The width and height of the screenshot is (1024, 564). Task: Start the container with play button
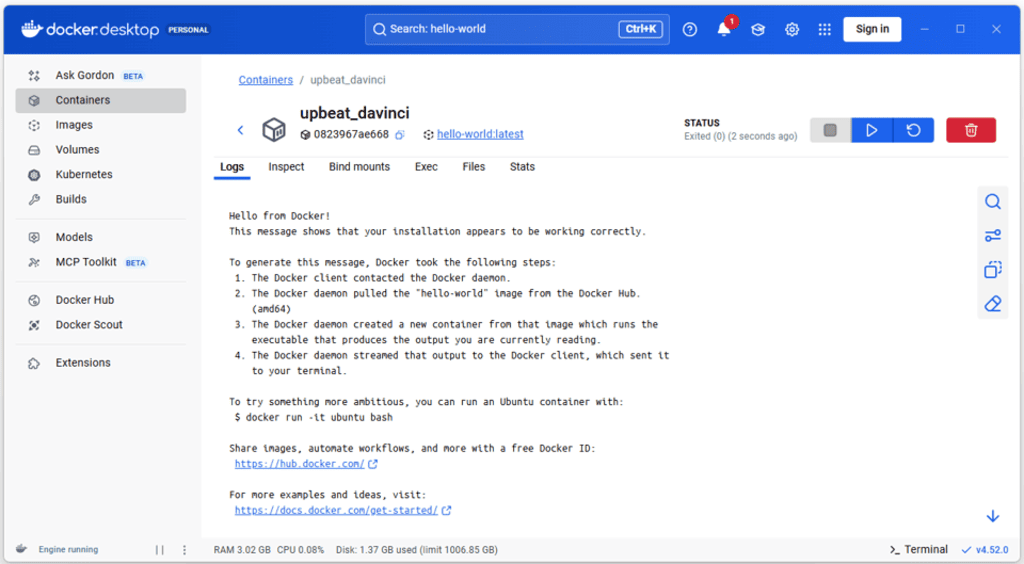tap(871, 130)
